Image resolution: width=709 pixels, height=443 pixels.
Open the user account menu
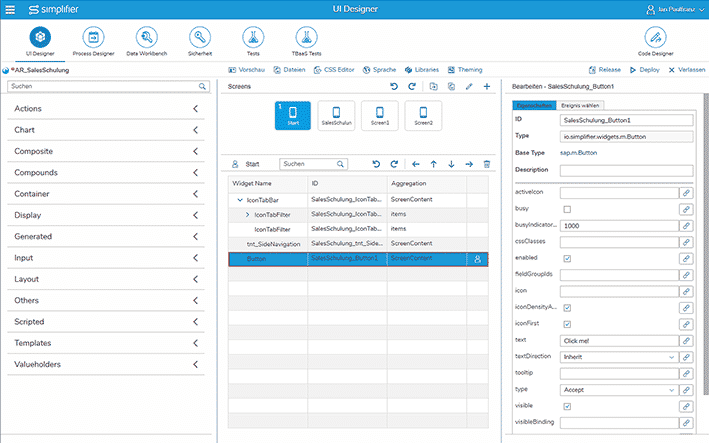click(x=676, y=9)
